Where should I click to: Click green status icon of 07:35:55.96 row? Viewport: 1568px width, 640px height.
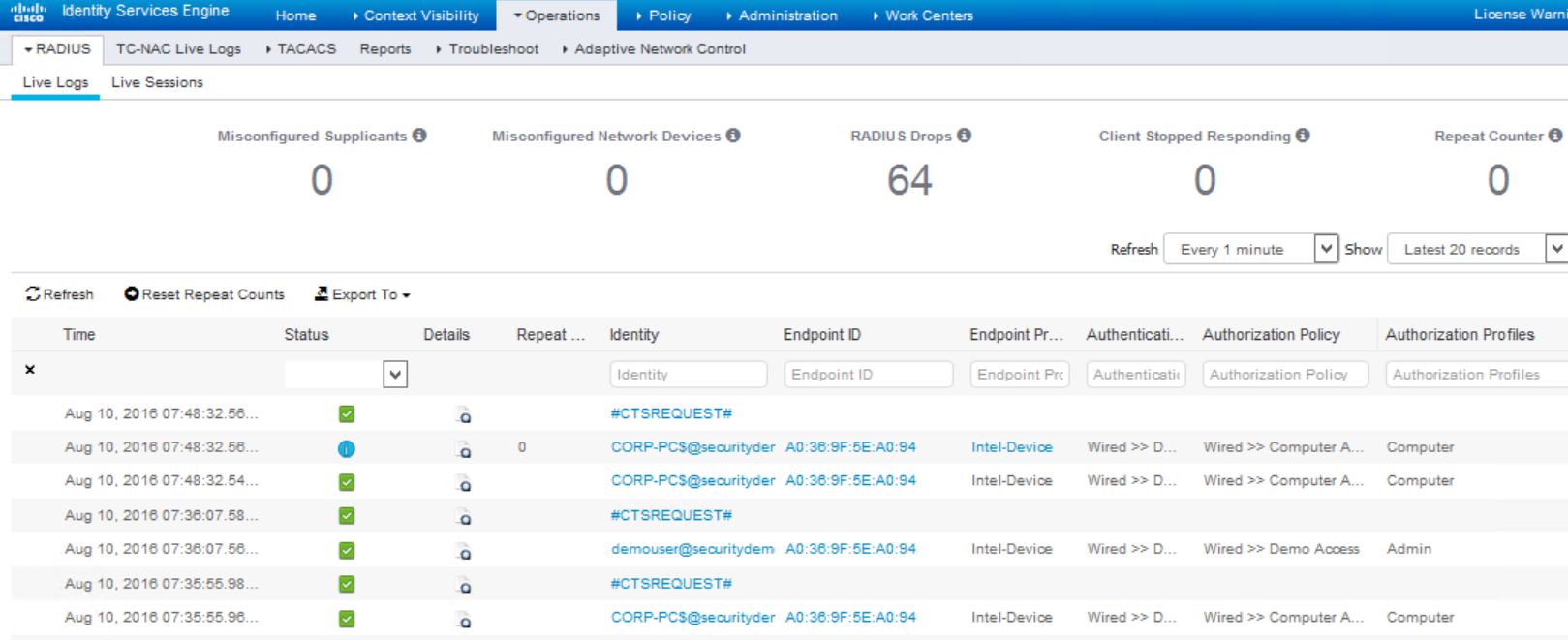[347, 618]
